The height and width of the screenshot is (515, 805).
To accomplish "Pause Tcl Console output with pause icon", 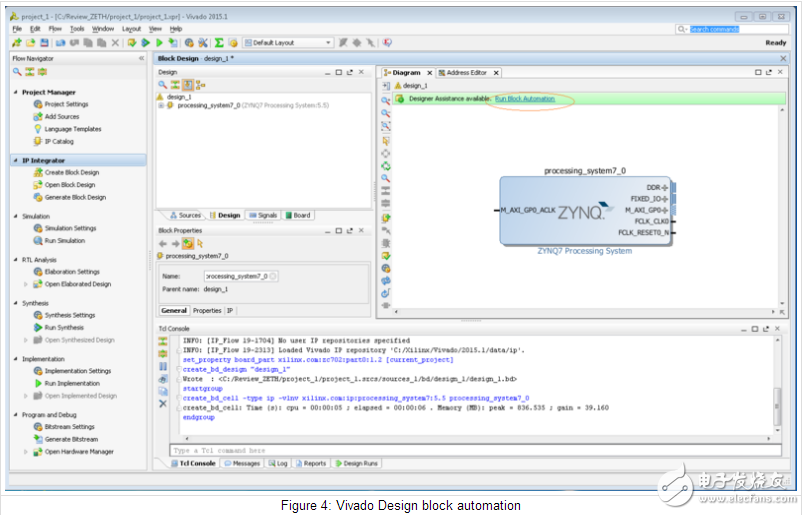I will [x=163, y=366].
